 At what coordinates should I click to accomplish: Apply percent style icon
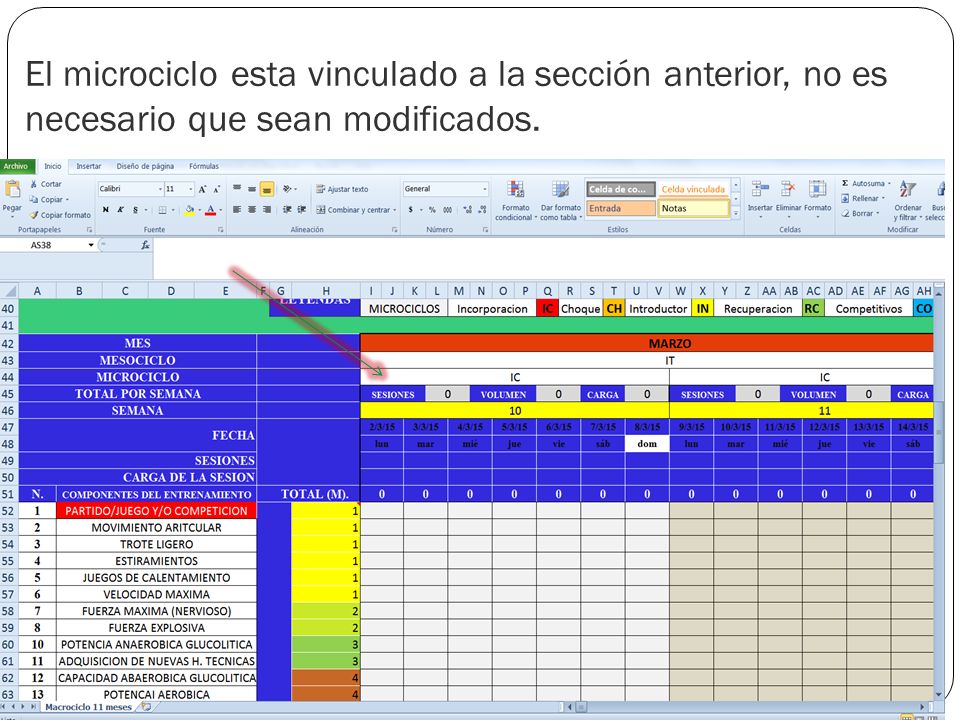pos(432,209)
